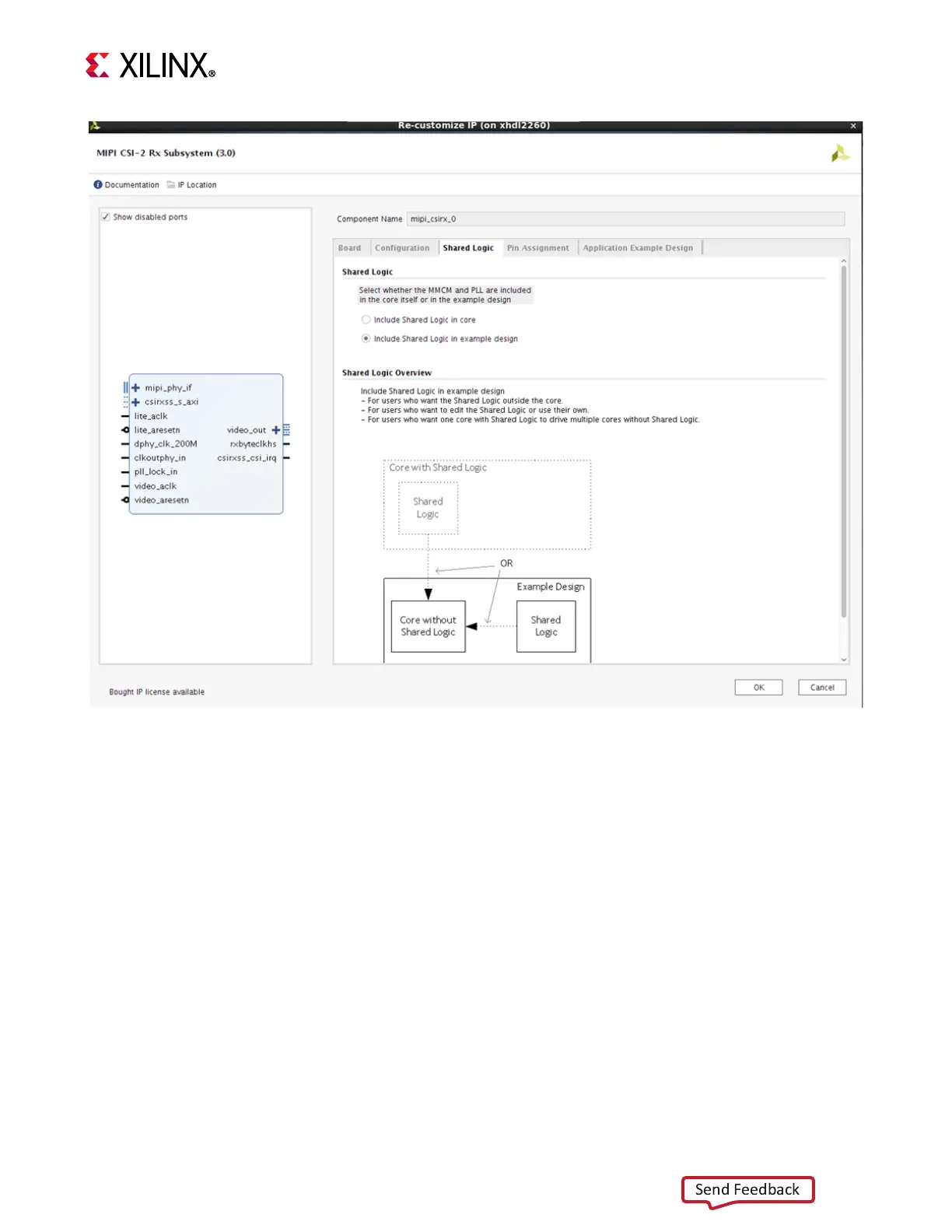Click the Example Design diagram label

[x=551, y=587]
